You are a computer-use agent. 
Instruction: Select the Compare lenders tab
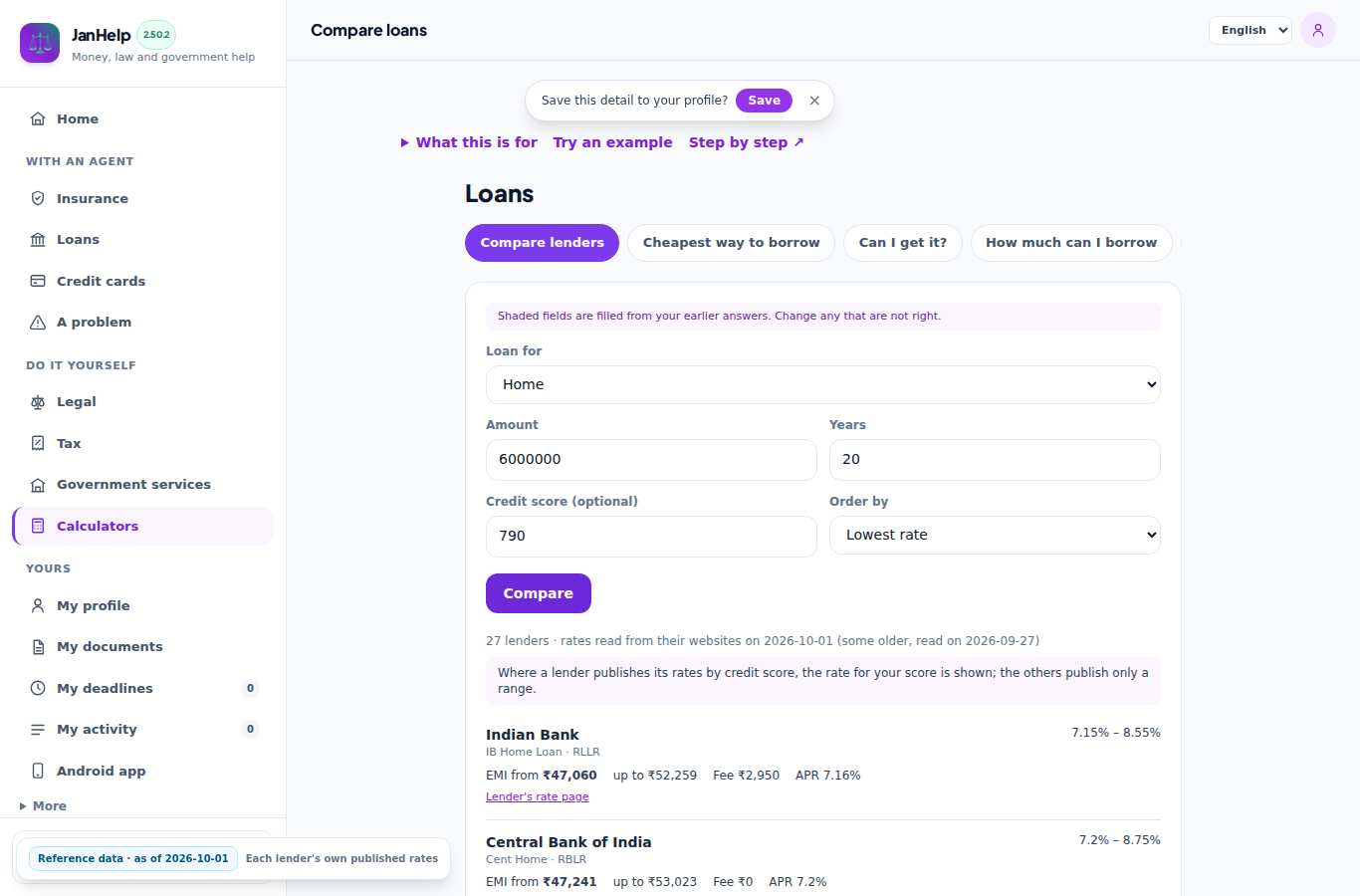[542, 243]
